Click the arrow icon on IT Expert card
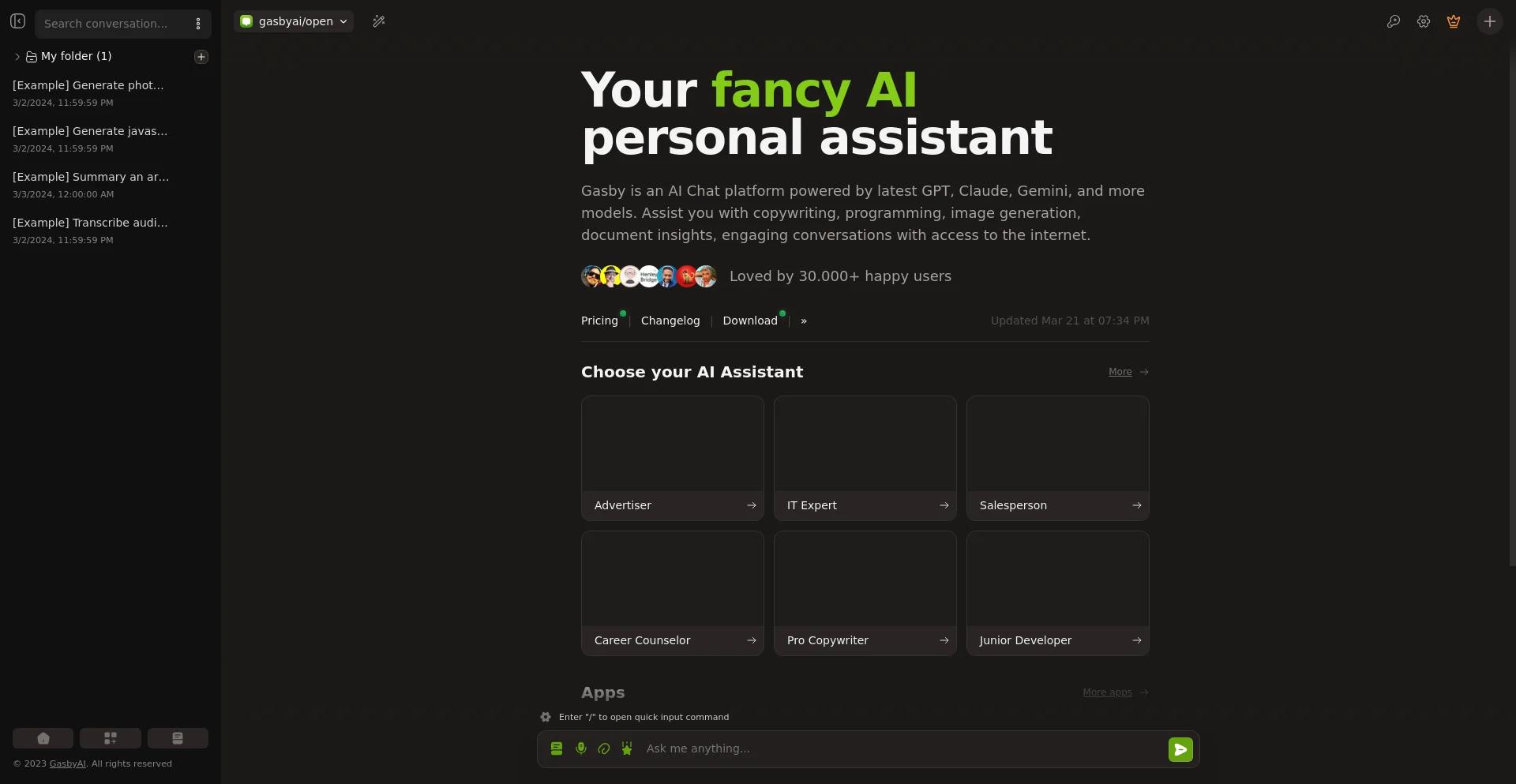The height and width of the screenshot is (784, 1516). pyautogui.click(x=944, y=505)
